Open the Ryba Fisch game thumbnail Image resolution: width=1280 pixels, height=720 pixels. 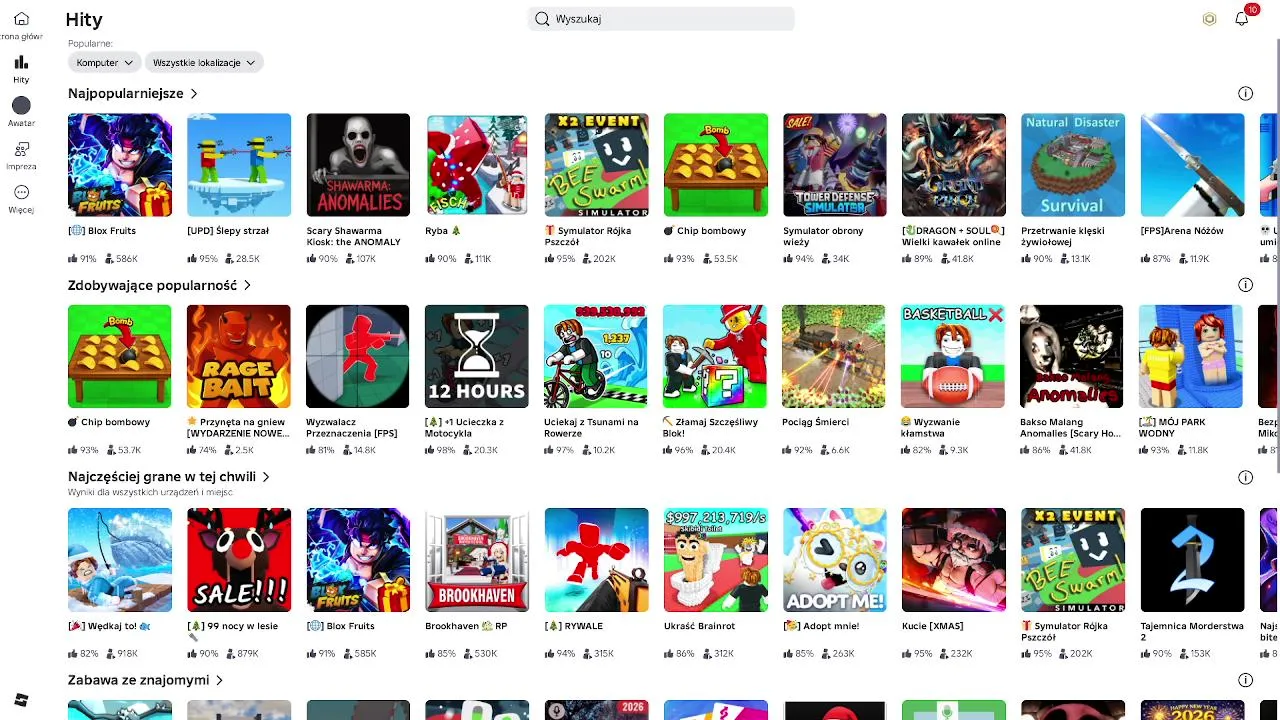pyautogui.click(x=477, y=165)
